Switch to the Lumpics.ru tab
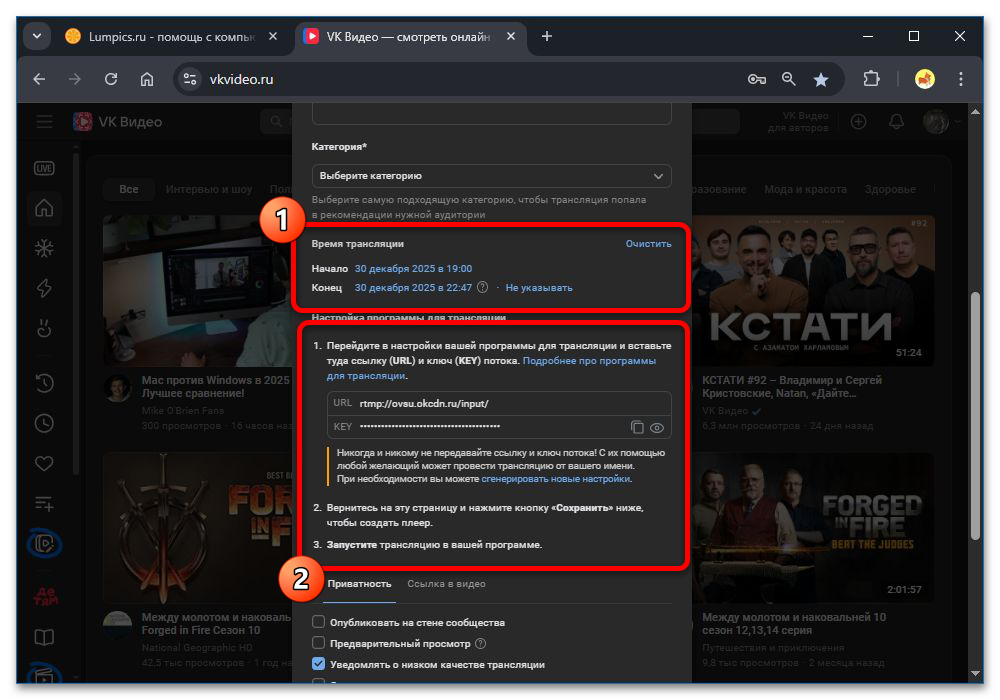This screenshot has width=1000, height=700. click(171, 36)
